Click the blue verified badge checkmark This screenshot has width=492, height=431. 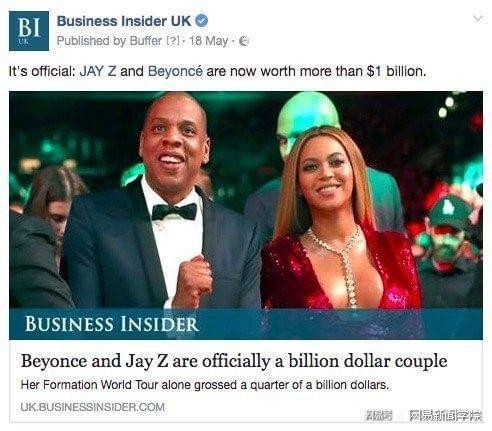click(x=201, y=21)
